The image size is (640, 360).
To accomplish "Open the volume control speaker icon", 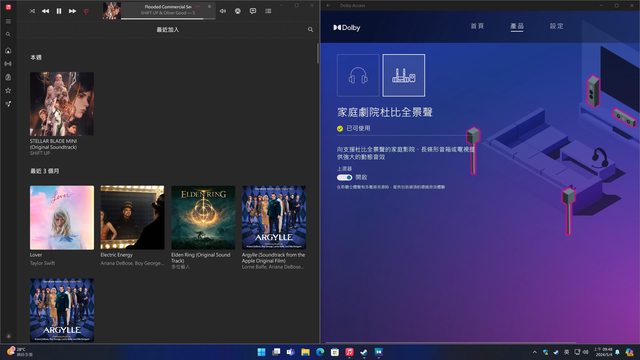I will (223, 11).
